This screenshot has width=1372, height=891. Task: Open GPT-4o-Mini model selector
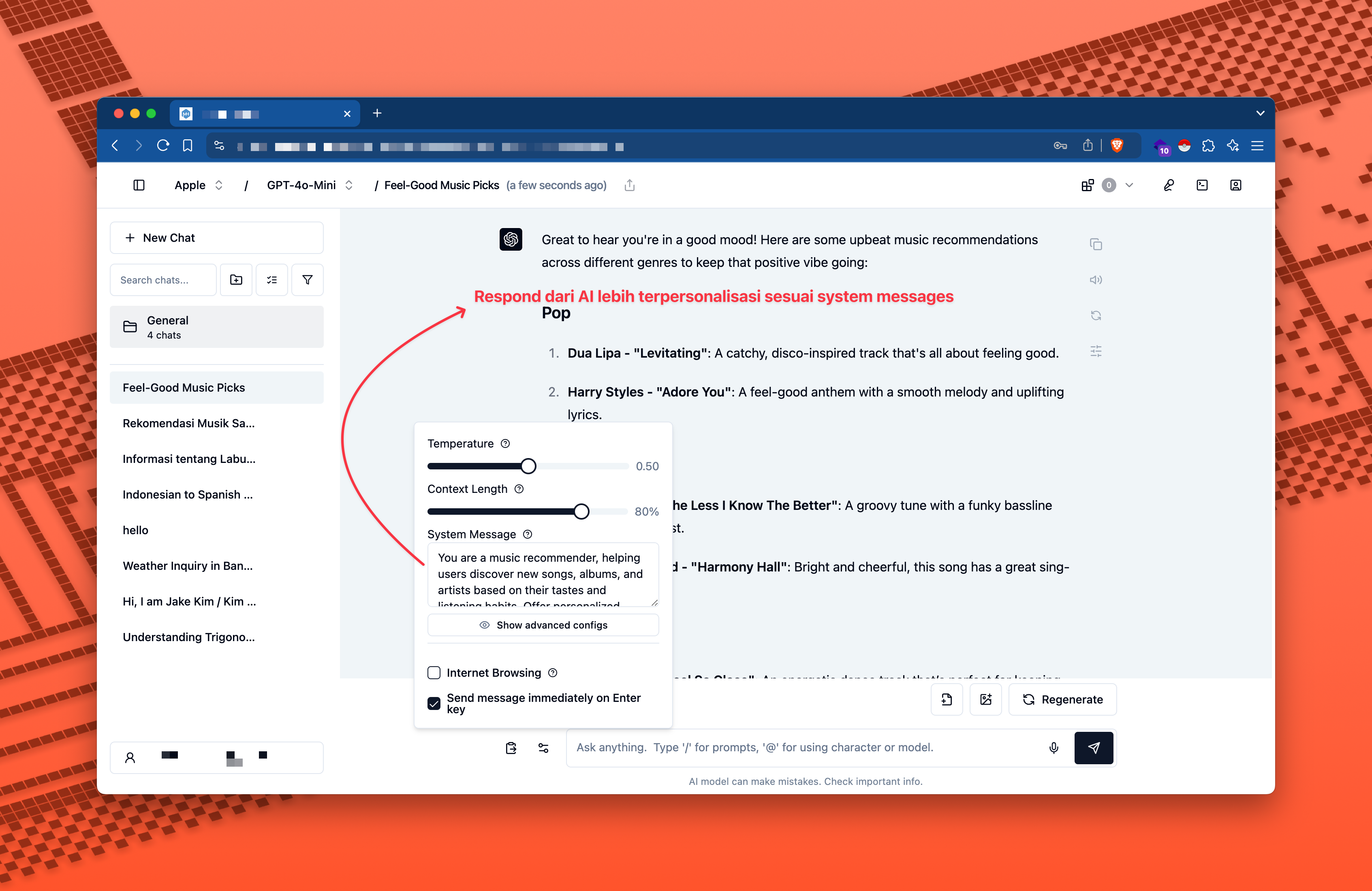[x=310, y=185]
